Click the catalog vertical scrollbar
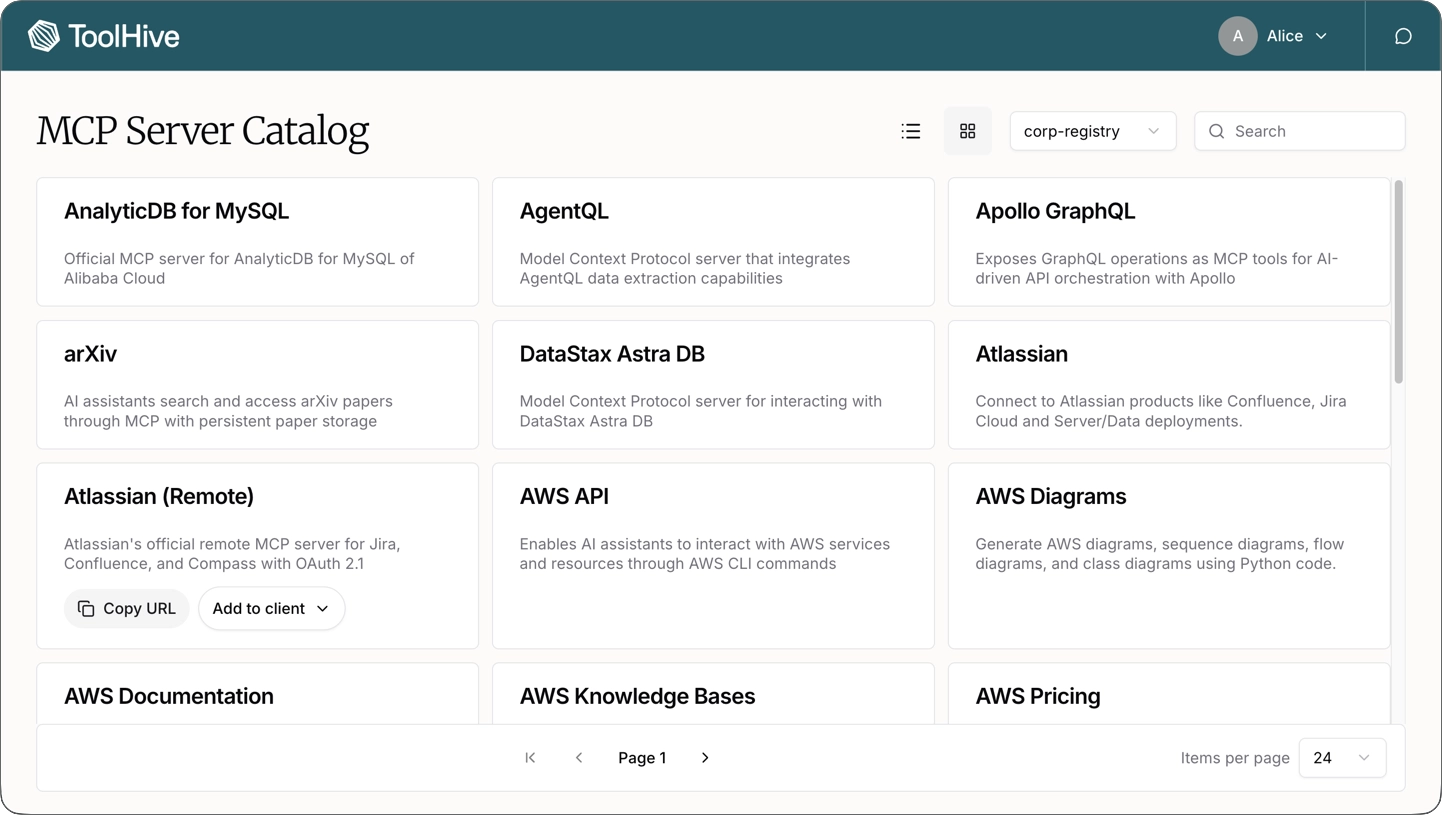 (x=1398, y=282)
